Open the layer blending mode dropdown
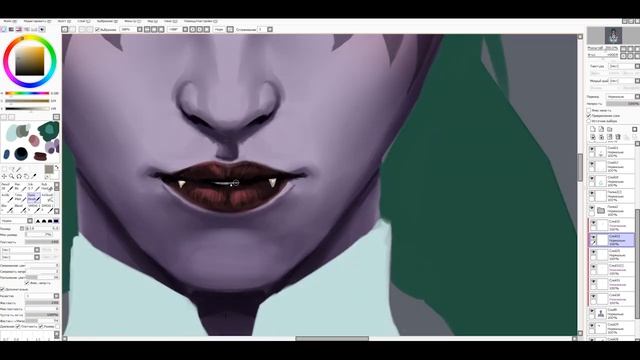640x360 pixels. pos(637,96)
